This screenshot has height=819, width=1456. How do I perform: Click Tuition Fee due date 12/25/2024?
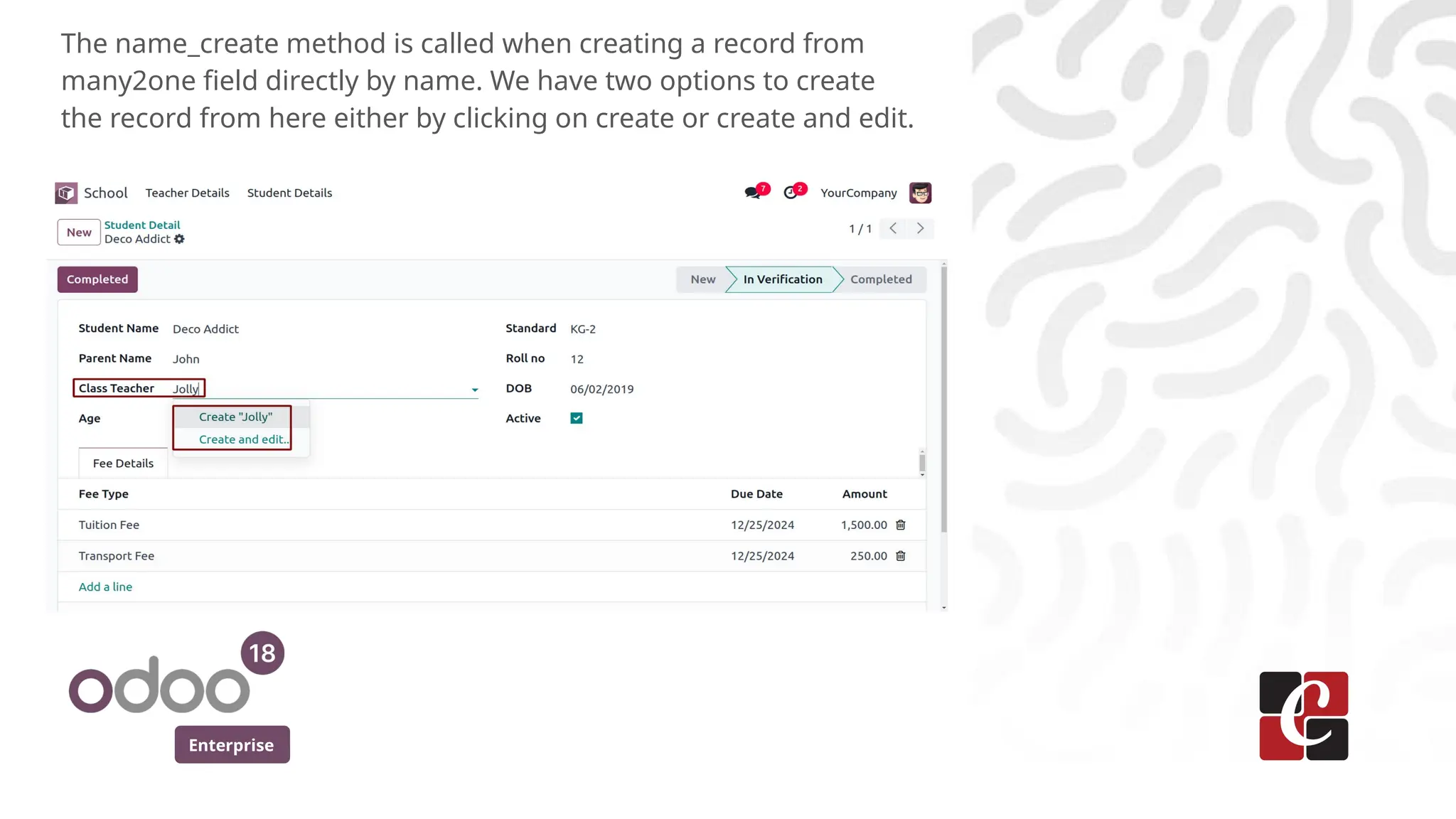point(762,525)
